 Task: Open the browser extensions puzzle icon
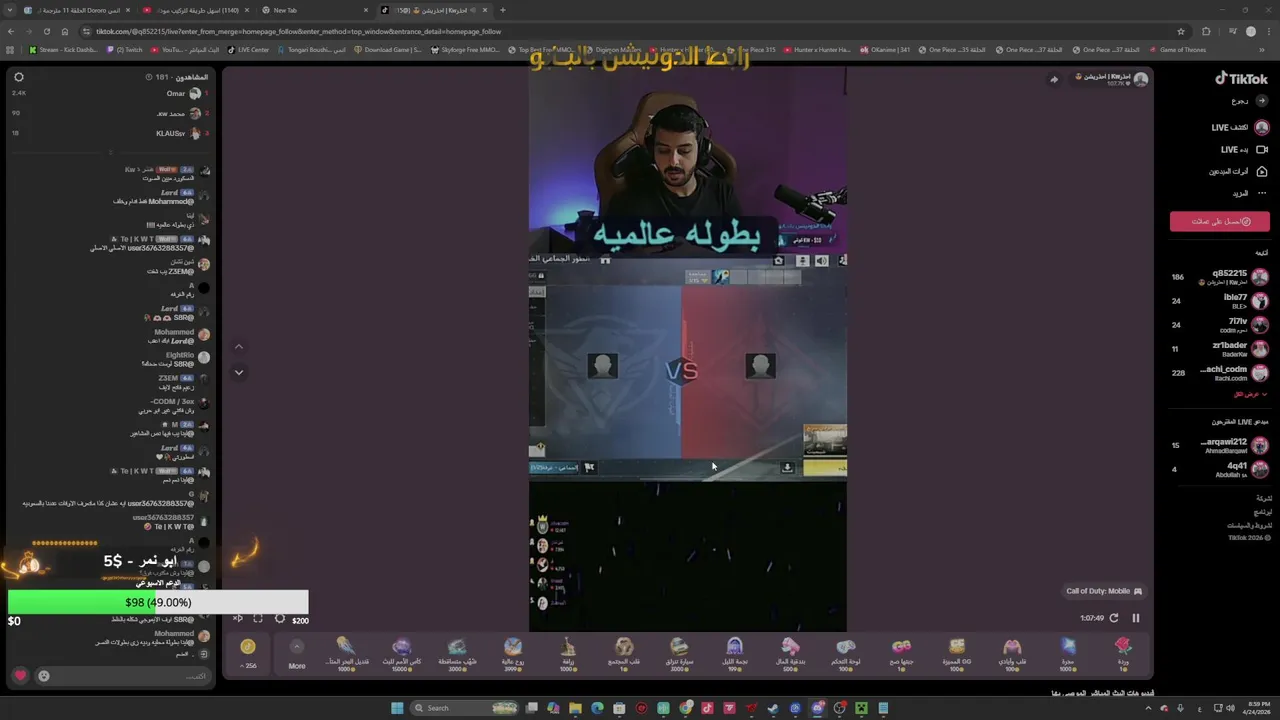[x=1206, y=31]
